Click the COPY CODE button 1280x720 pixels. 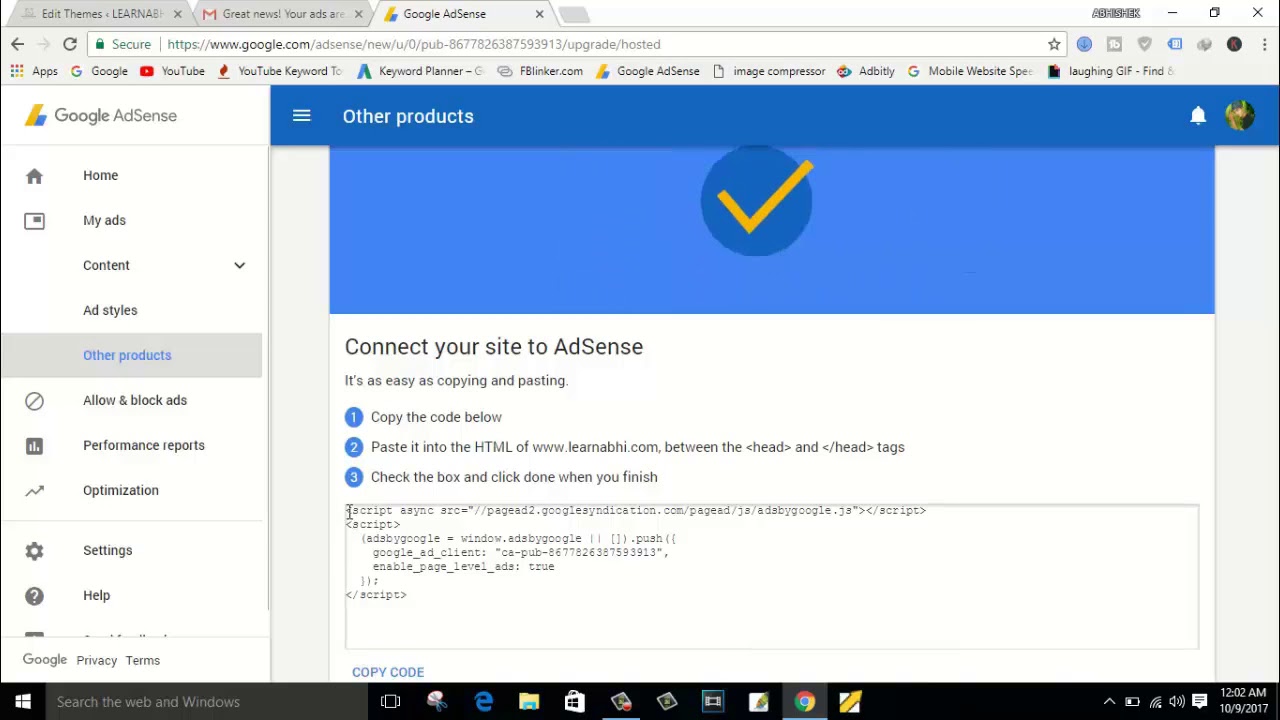(x=388, y=672)
